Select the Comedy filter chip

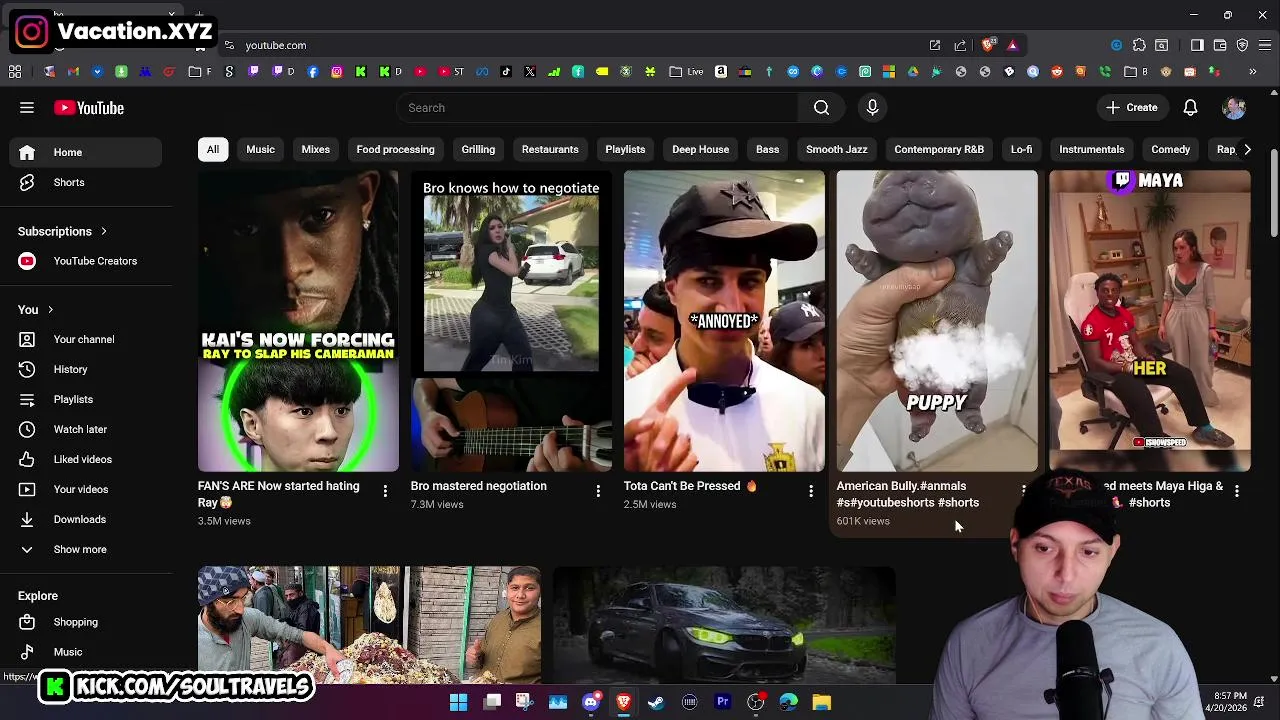point(1170,149)
